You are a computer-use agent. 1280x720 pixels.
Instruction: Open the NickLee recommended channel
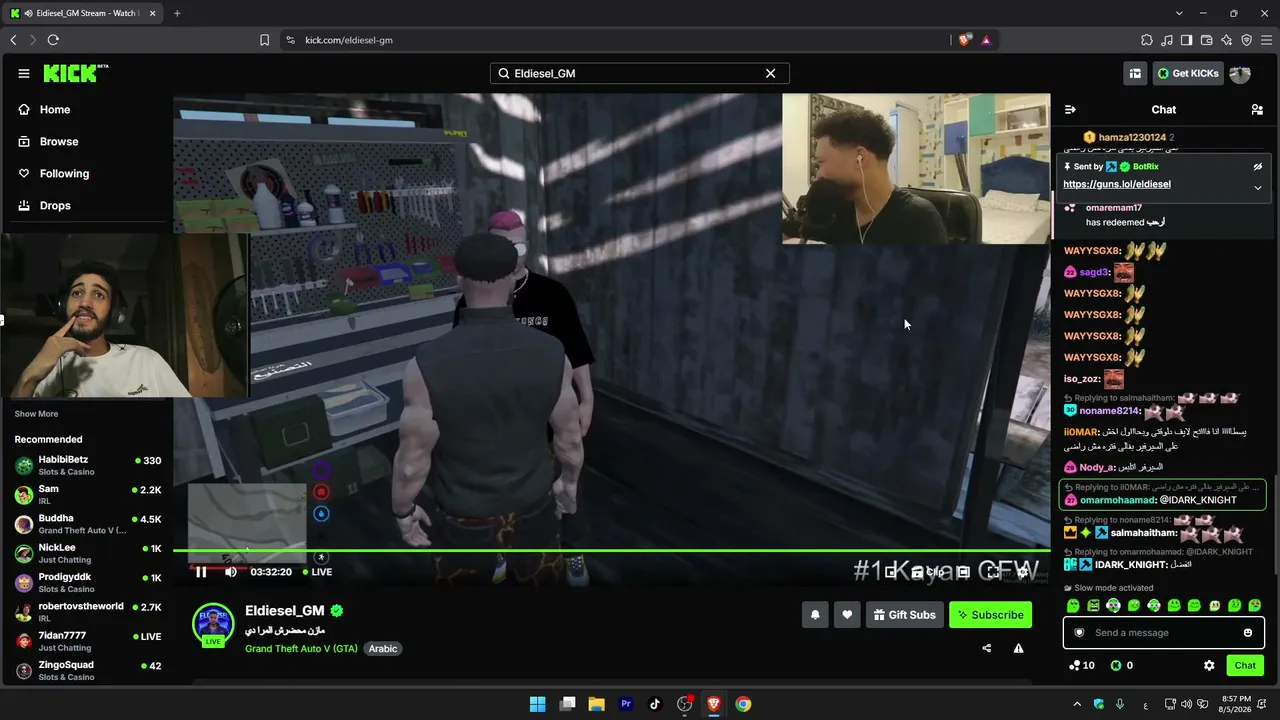coord(88,553)
